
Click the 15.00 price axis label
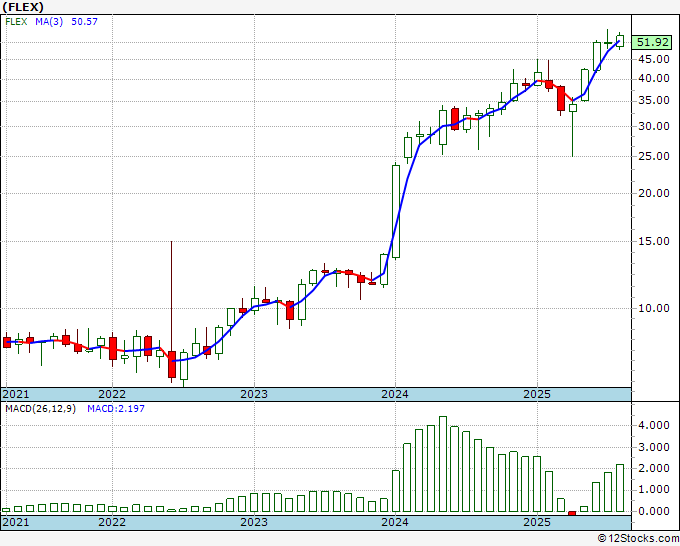point(654,241)
